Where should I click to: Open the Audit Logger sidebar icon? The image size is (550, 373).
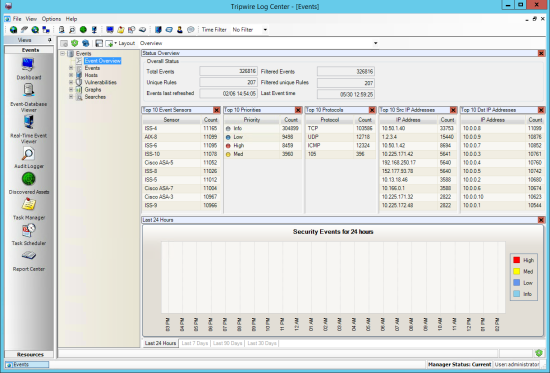(x=28, y=158)
